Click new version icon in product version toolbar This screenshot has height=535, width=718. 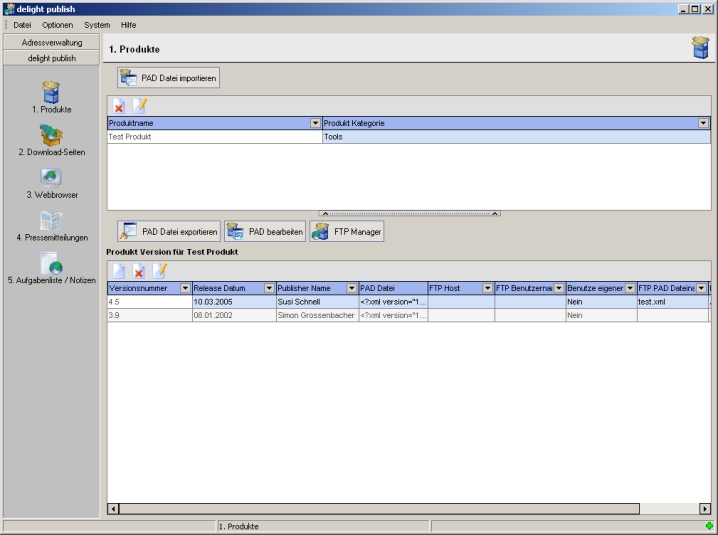pyautogui.click(x=119, y=271)
